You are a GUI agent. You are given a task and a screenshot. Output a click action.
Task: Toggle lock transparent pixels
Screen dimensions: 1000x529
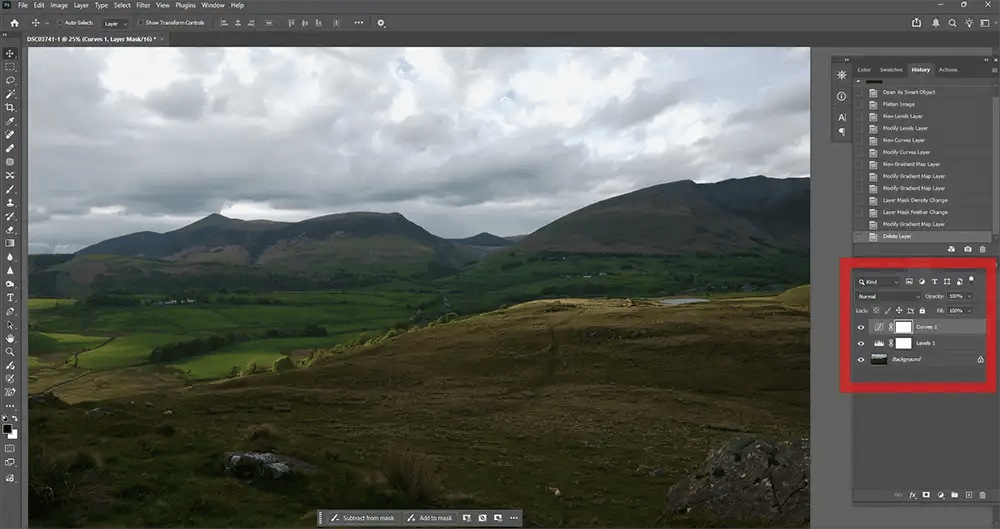tap(876, 311)
